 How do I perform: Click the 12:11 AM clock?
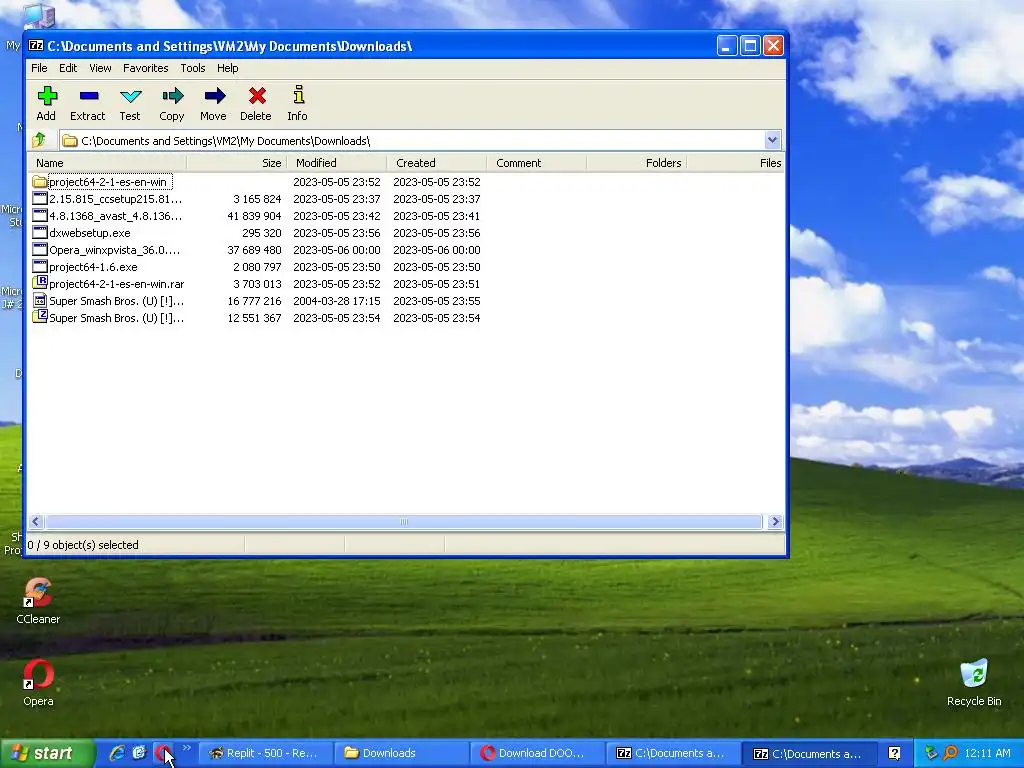987,753
